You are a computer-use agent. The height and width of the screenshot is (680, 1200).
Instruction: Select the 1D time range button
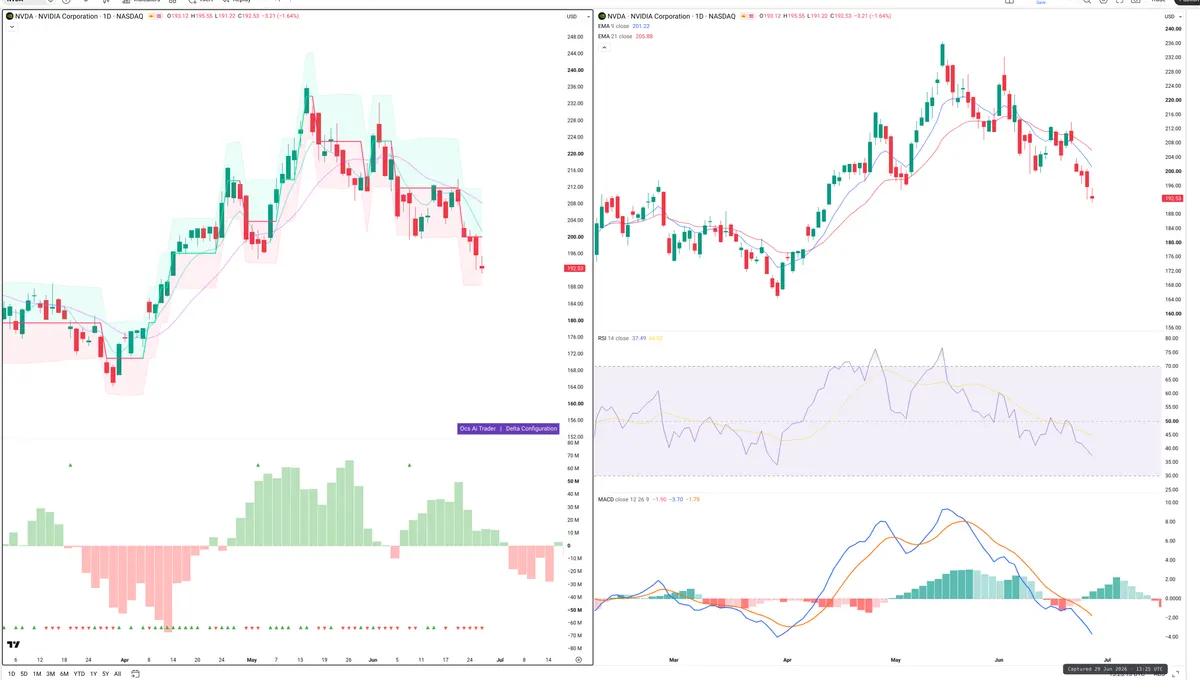pyautogui.click(x=11, y=674)
